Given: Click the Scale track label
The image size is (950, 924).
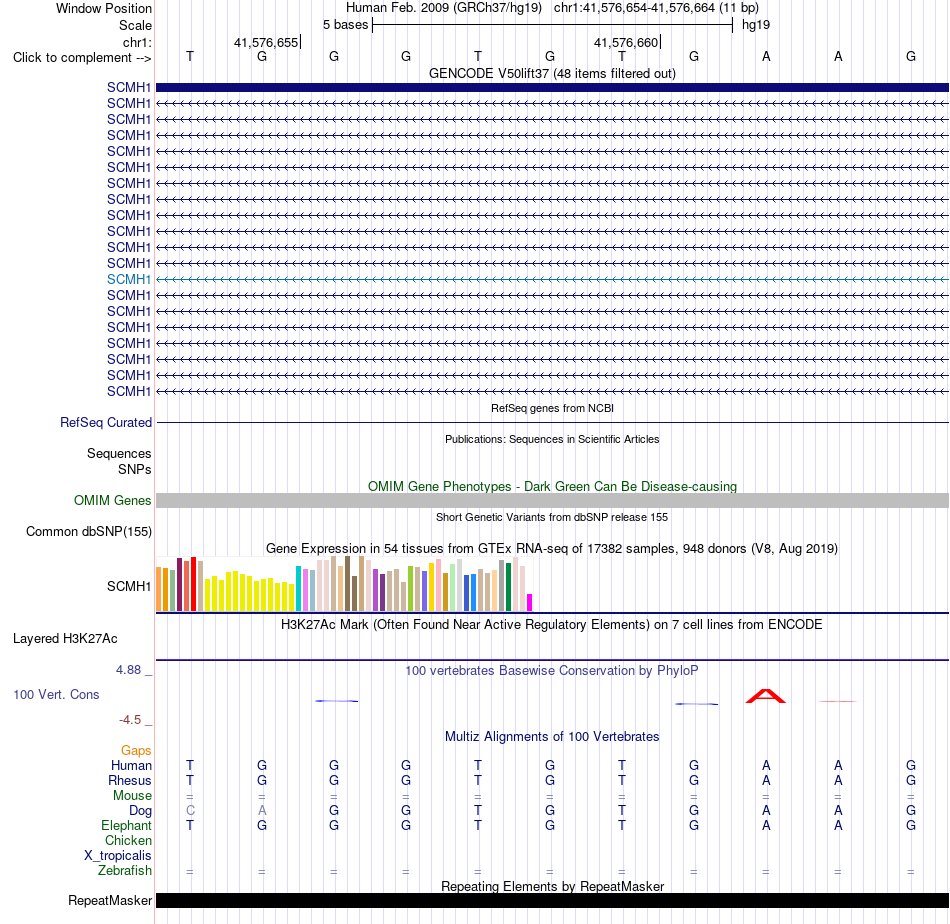Looking at the screenshot, I should point(135,25).
